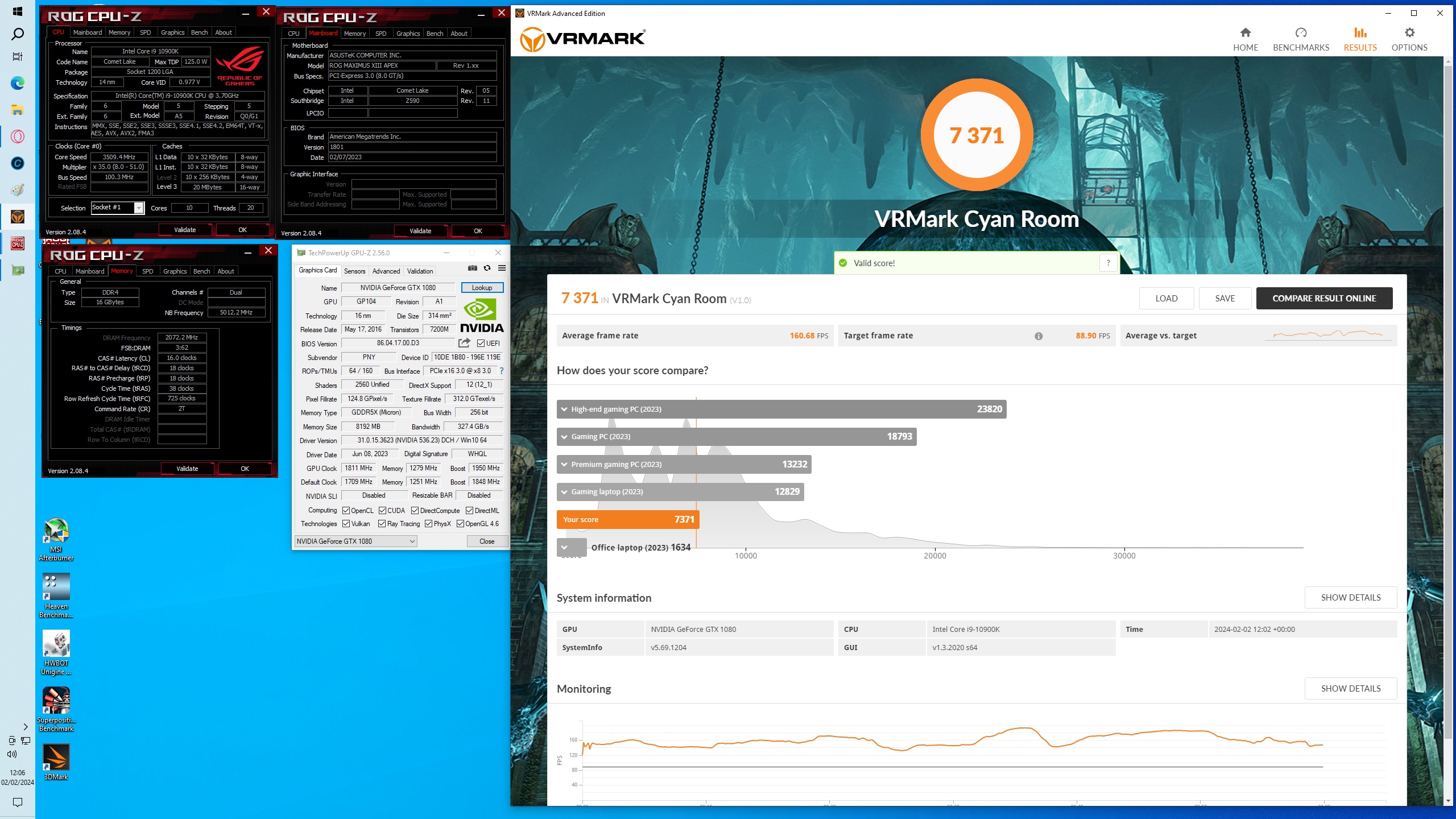Open the notification center icon
This screenshot has height=819, width=1456.
[x=18, y=803]
